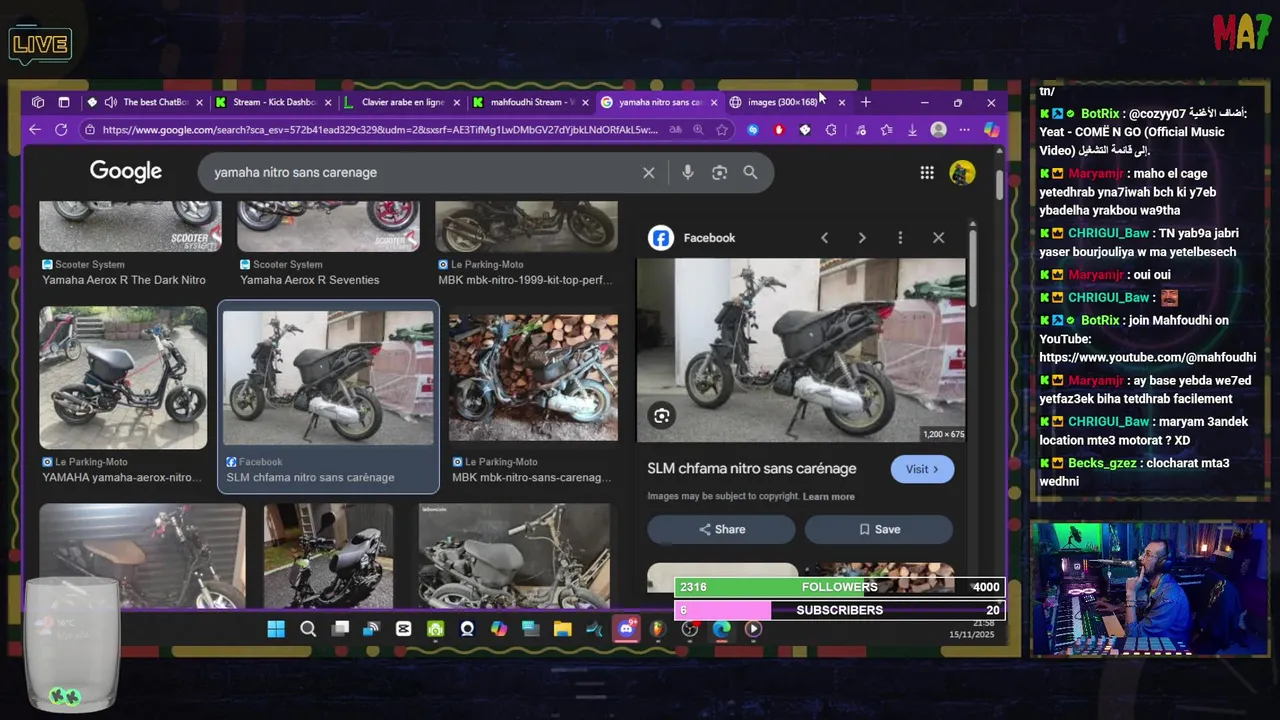This screenshot has width=1280, height=720.
Task: Click the large preview scooter image
Action: click(801, 350)
